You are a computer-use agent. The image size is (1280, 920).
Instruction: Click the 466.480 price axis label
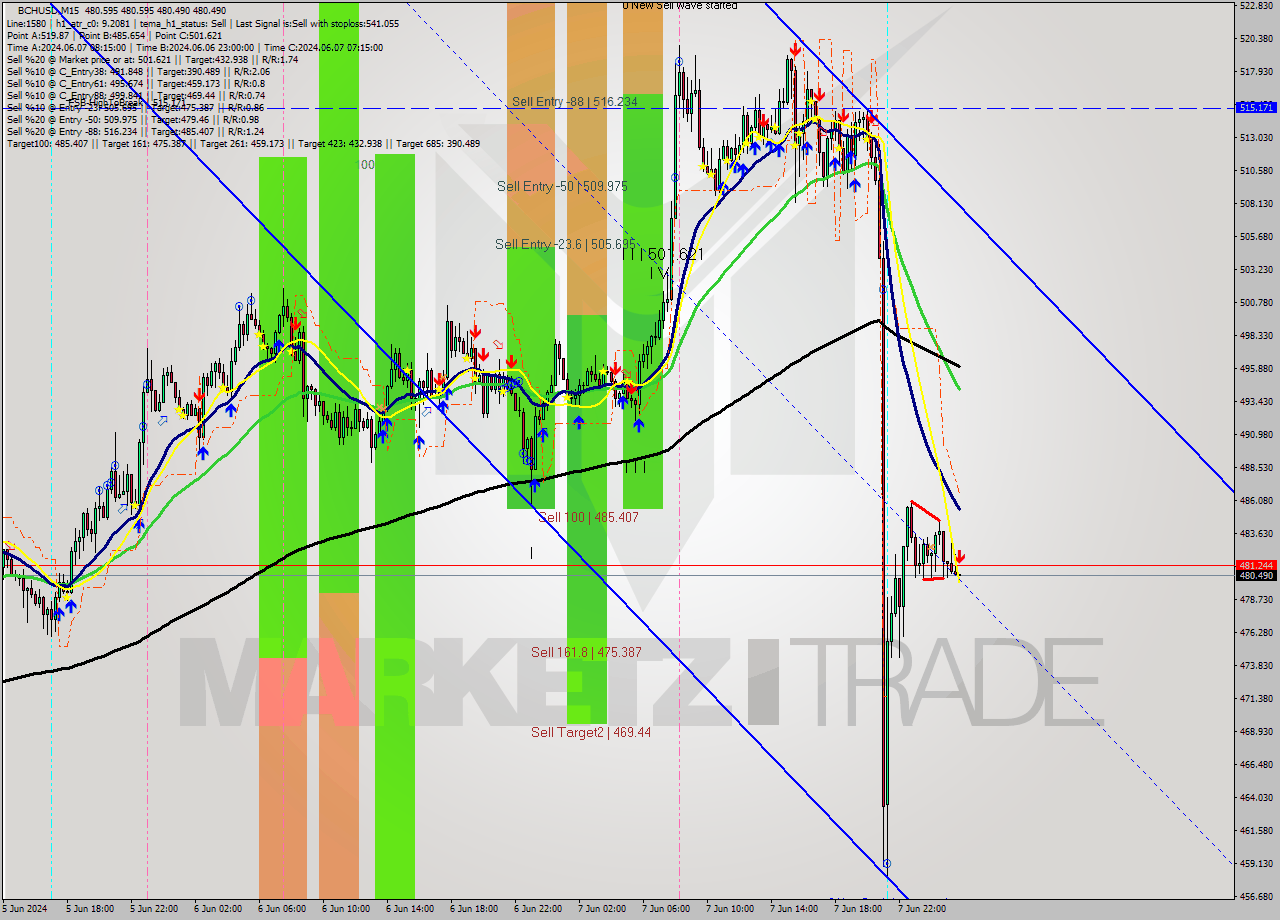(x=1256, y=764)
